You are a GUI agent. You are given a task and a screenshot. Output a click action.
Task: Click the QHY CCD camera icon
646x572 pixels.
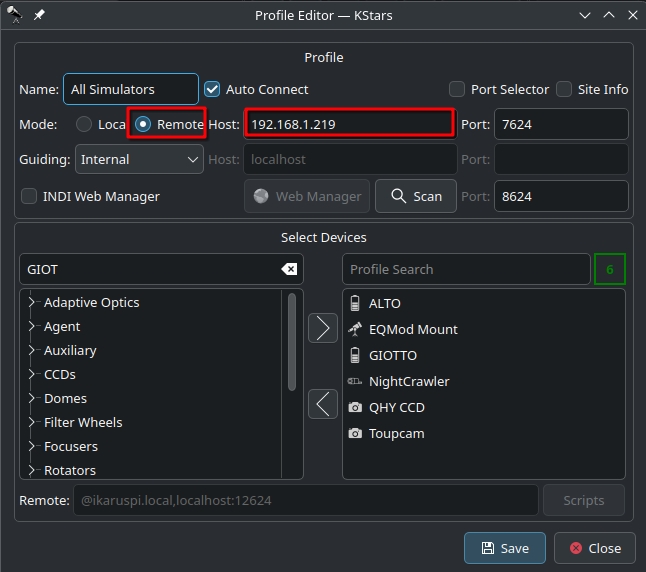355,407
